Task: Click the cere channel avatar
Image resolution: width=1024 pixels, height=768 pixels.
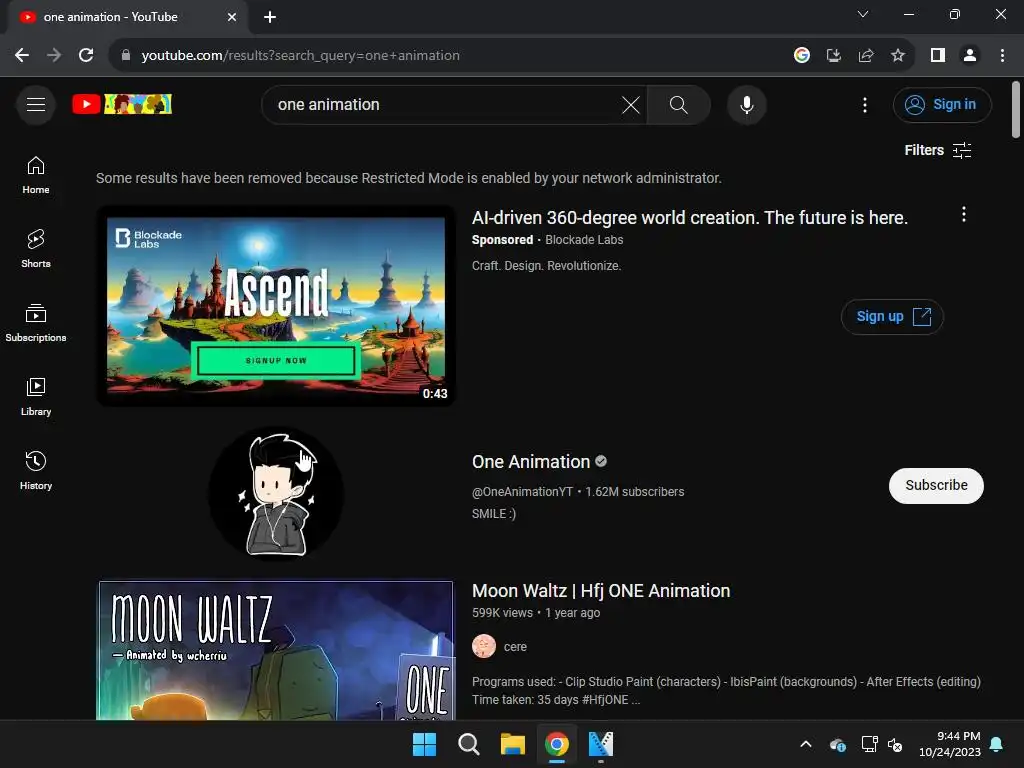Action: (x=484, y=646)
